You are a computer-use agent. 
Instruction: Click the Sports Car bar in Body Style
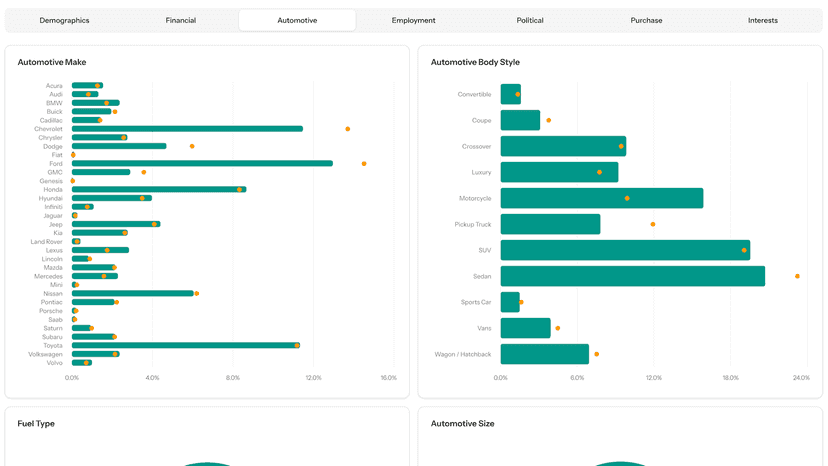click(x=510, y=302)
